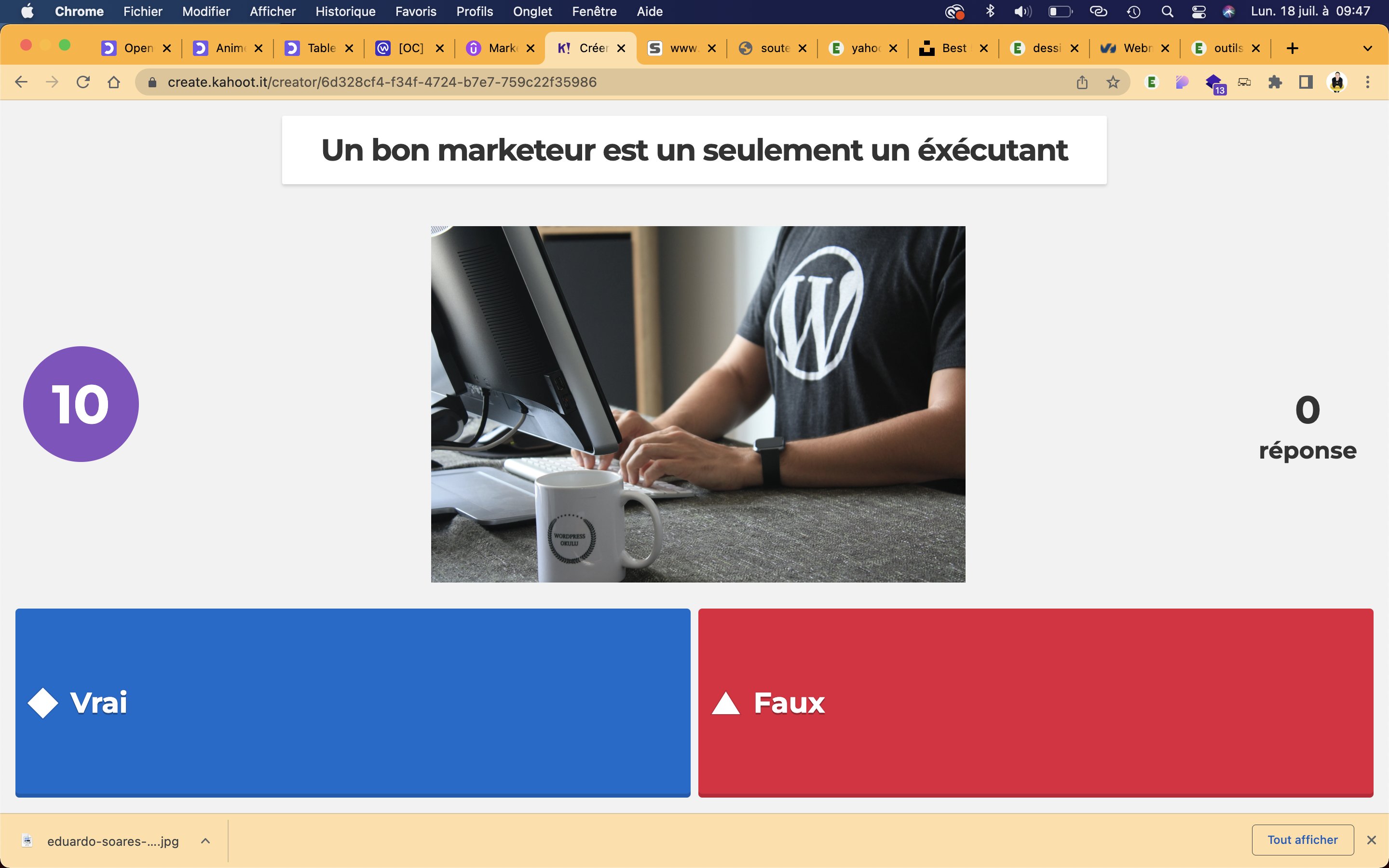This screenshot has height=868, width=1389.
Task: Open macOS Control Center toggle icon
Action: click(1198, 12)
